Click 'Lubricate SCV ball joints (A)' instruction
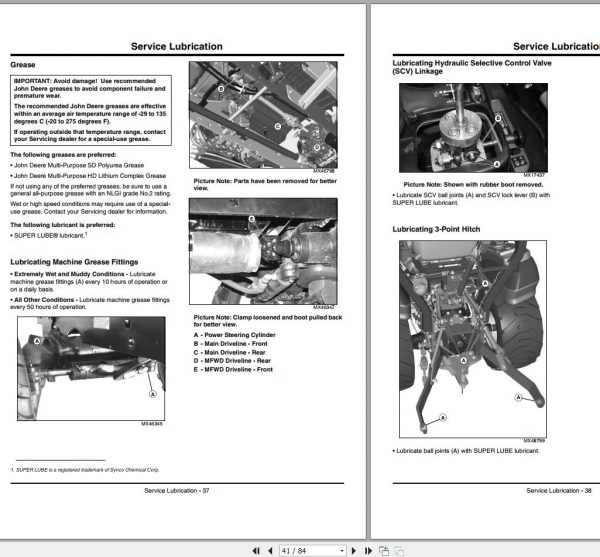The image size is (600, 557). click(x=471, y=199)
